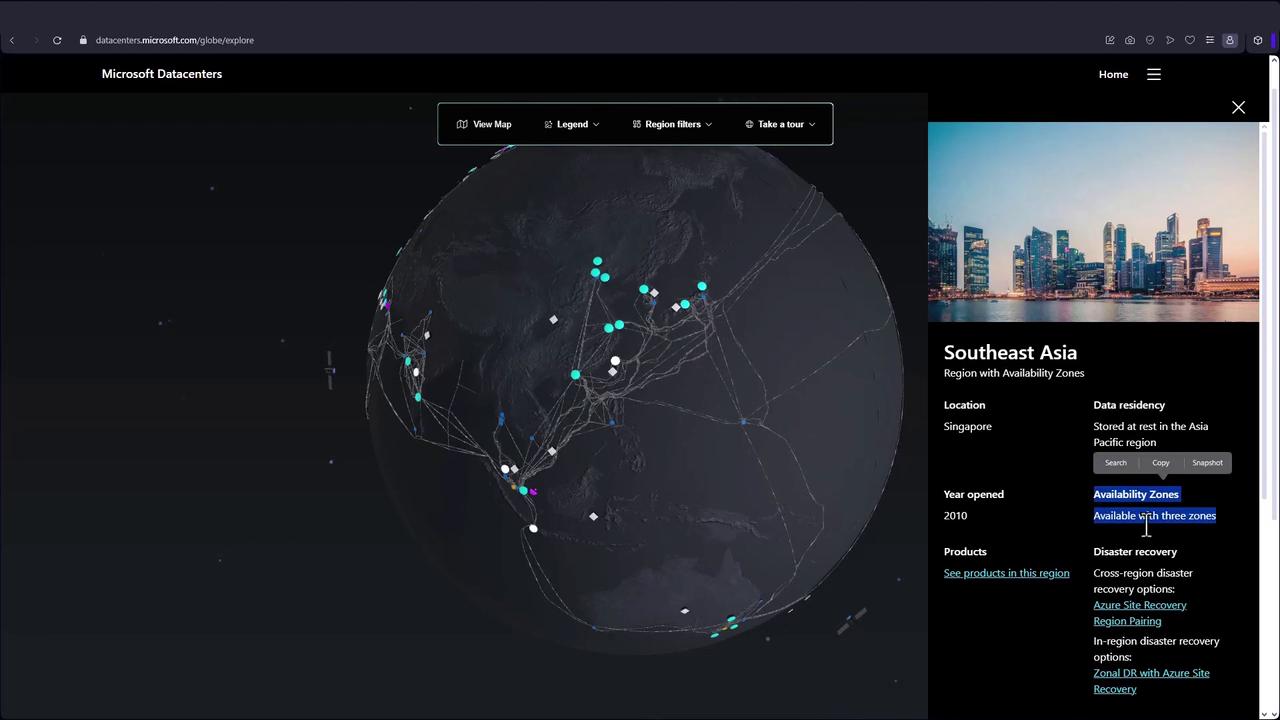Follow the Region Pairing link
The width and height of the screenshot is (1280, 720).
[1127, 621]
